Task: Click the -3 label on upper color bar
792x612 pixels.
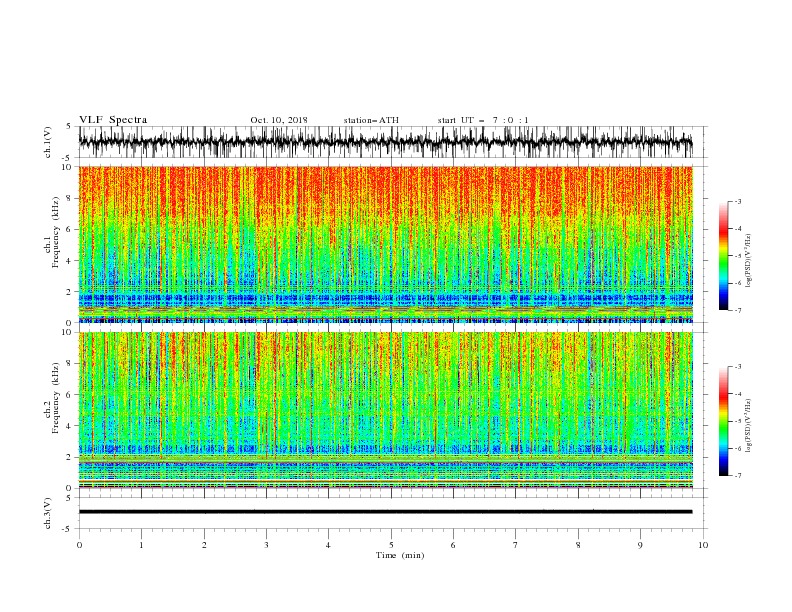Action: (738, 201)
